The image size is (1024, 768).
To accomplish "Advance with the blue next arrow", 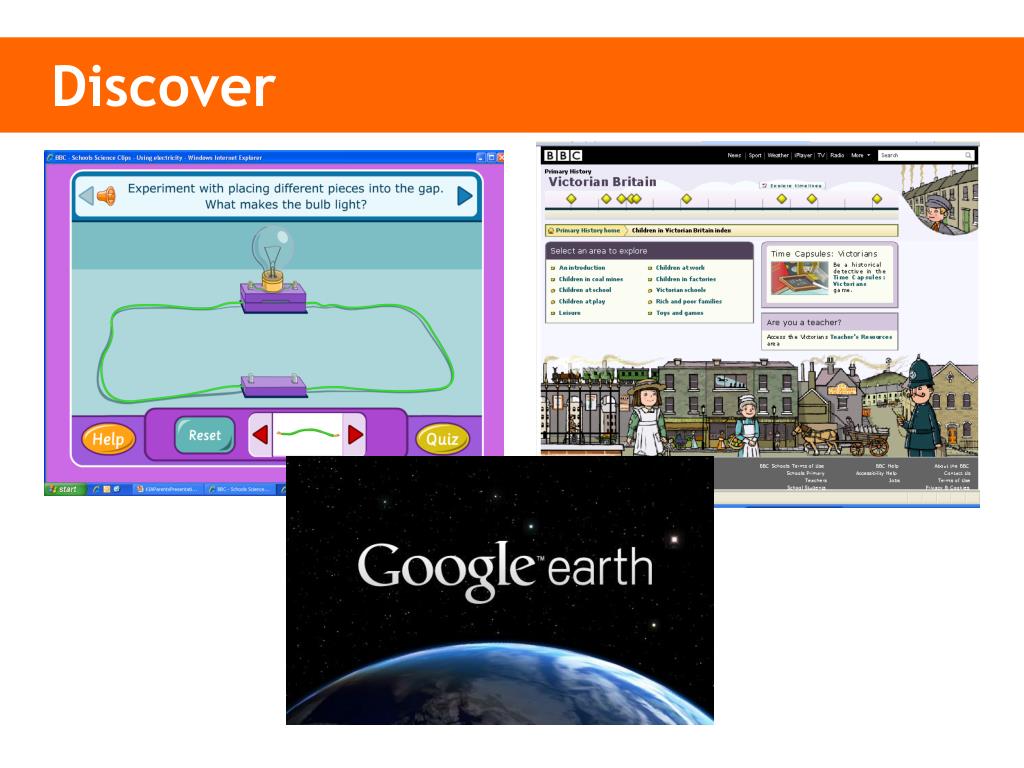I will point(464,196).
